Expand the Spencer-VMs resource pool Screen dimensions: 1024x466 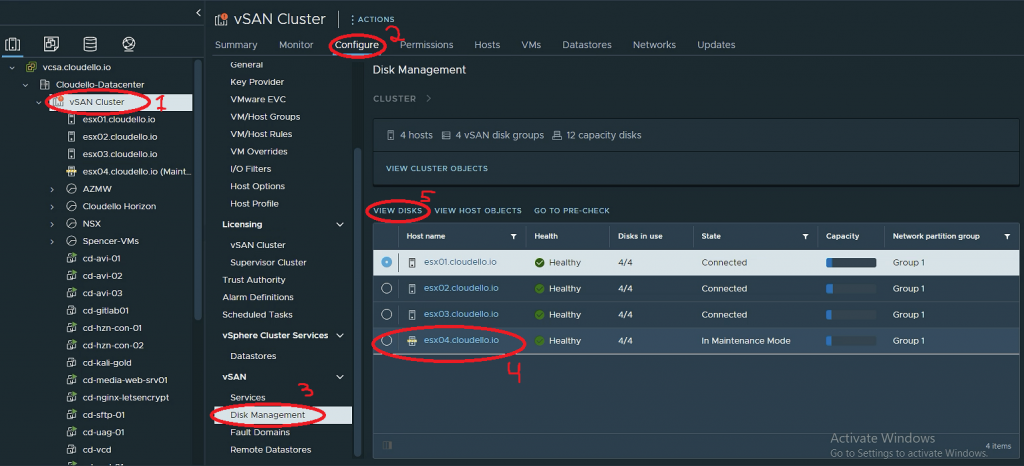[53, 241]
